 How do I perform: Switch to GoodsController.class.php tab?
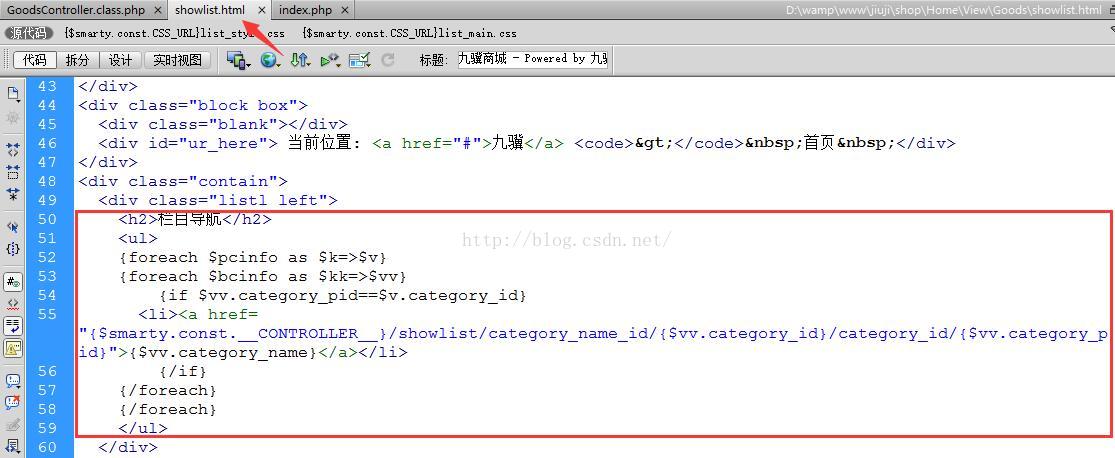click(75, 10)
